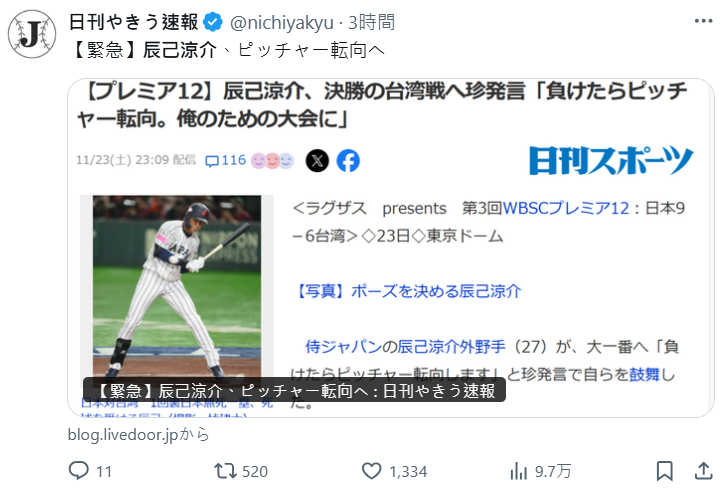This screenshot has width=727, height=495.
Task: Click the baseball batter photo thumbnail
Action: pos(177,286)
